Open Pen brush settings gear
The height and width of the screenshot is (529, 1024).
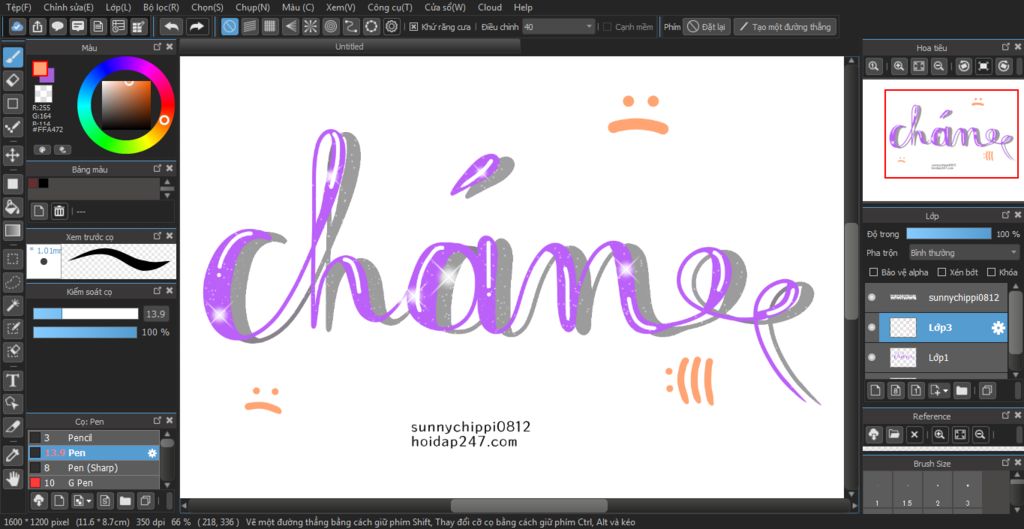152,453
